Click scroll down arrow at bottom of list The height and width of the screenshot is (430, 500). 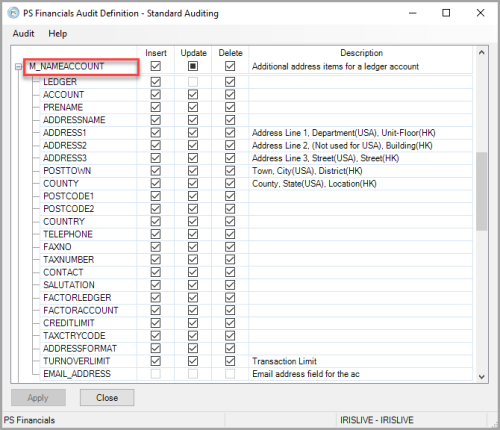[481, 377]
